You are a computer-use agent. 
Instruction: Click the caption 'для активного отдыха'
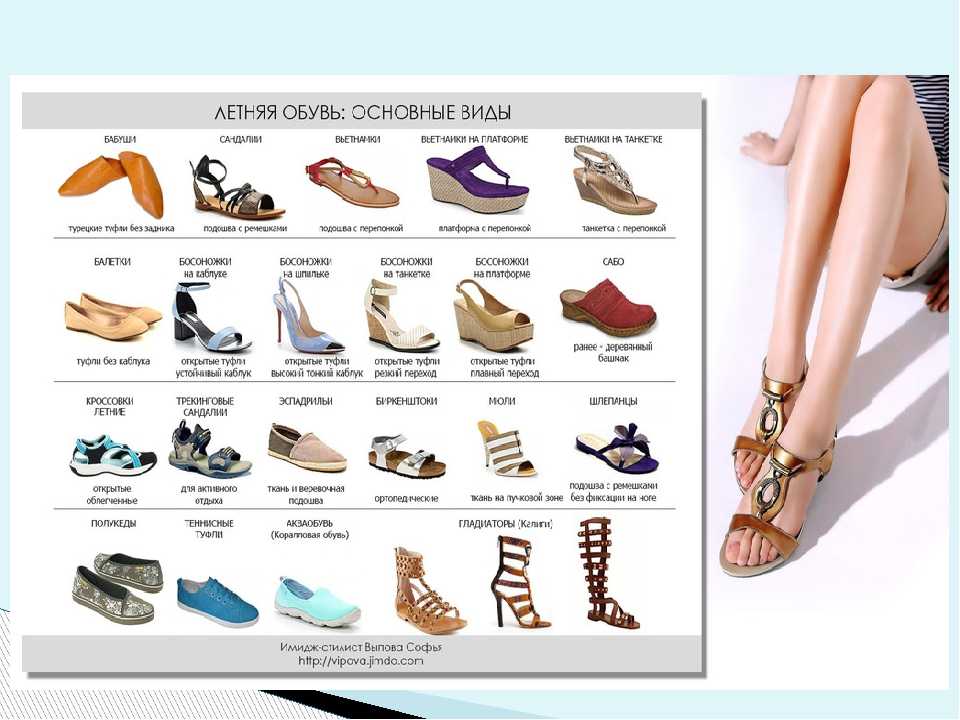209,495
